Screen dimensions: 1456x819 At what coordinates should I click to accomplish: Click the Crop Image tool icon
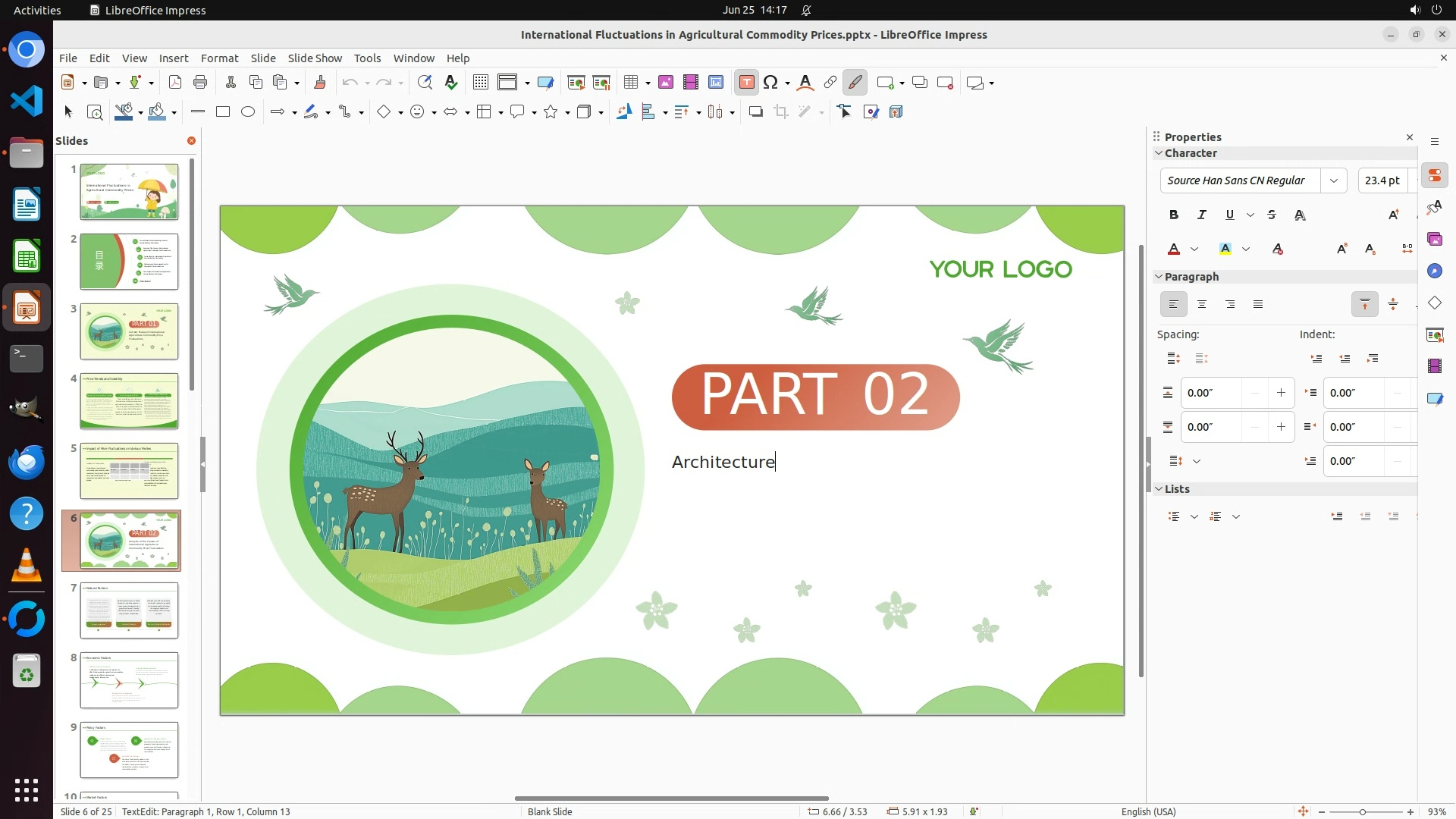tap(781, 112)
